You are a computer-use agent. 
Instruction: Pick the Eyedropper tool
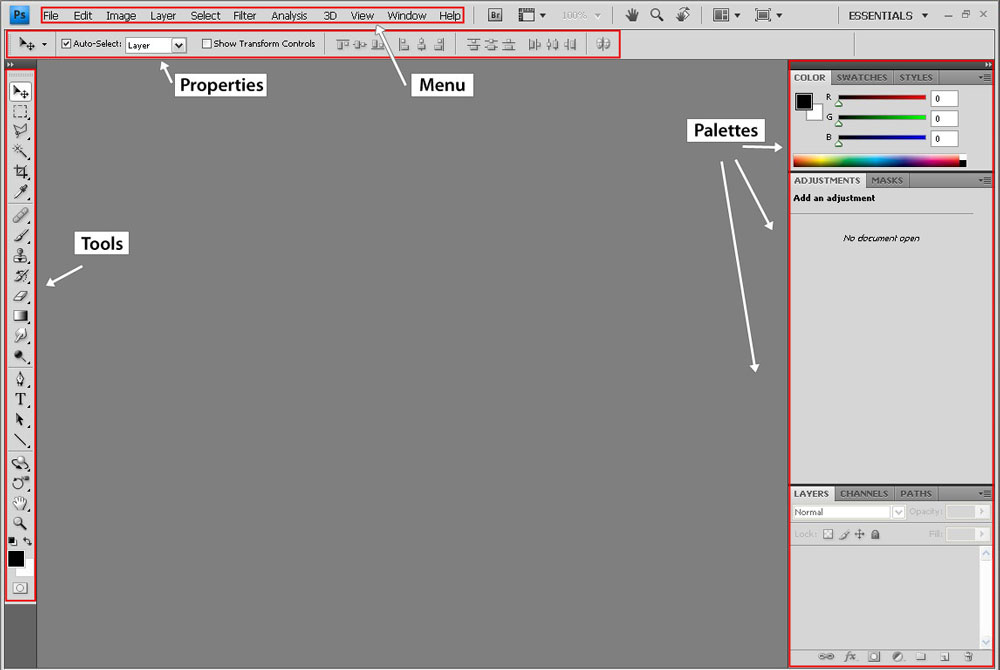pyautogui.click(x=20, y=192)
